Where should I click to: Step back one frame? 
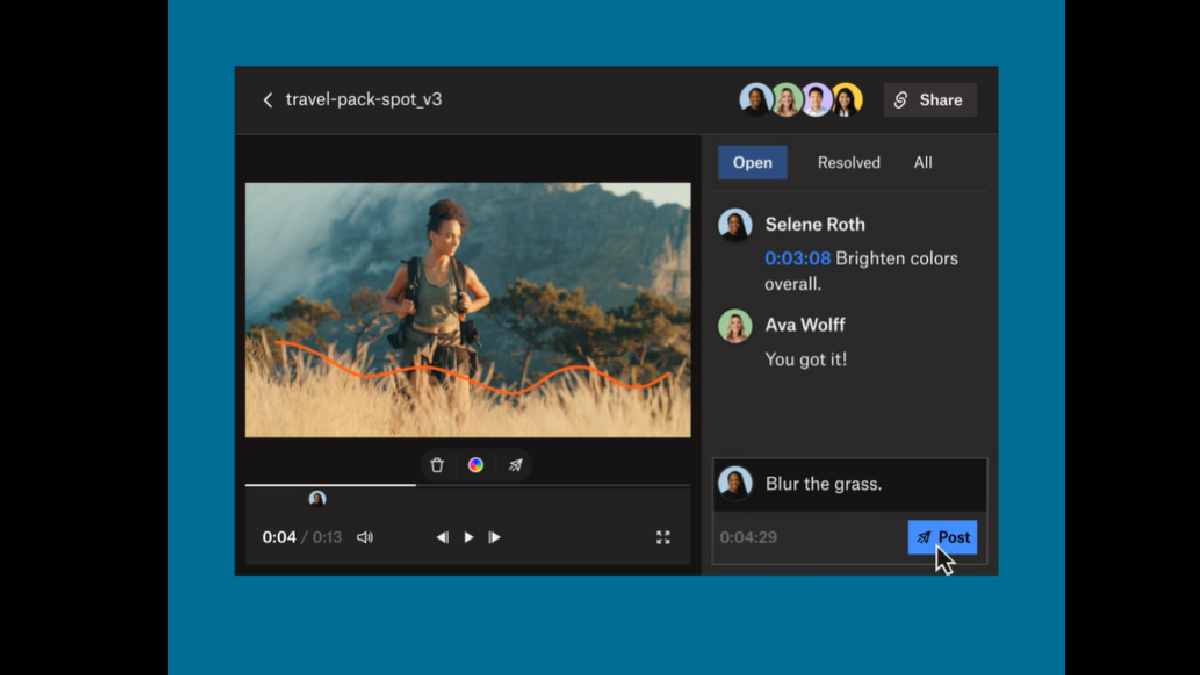click(x=443, y=537)
